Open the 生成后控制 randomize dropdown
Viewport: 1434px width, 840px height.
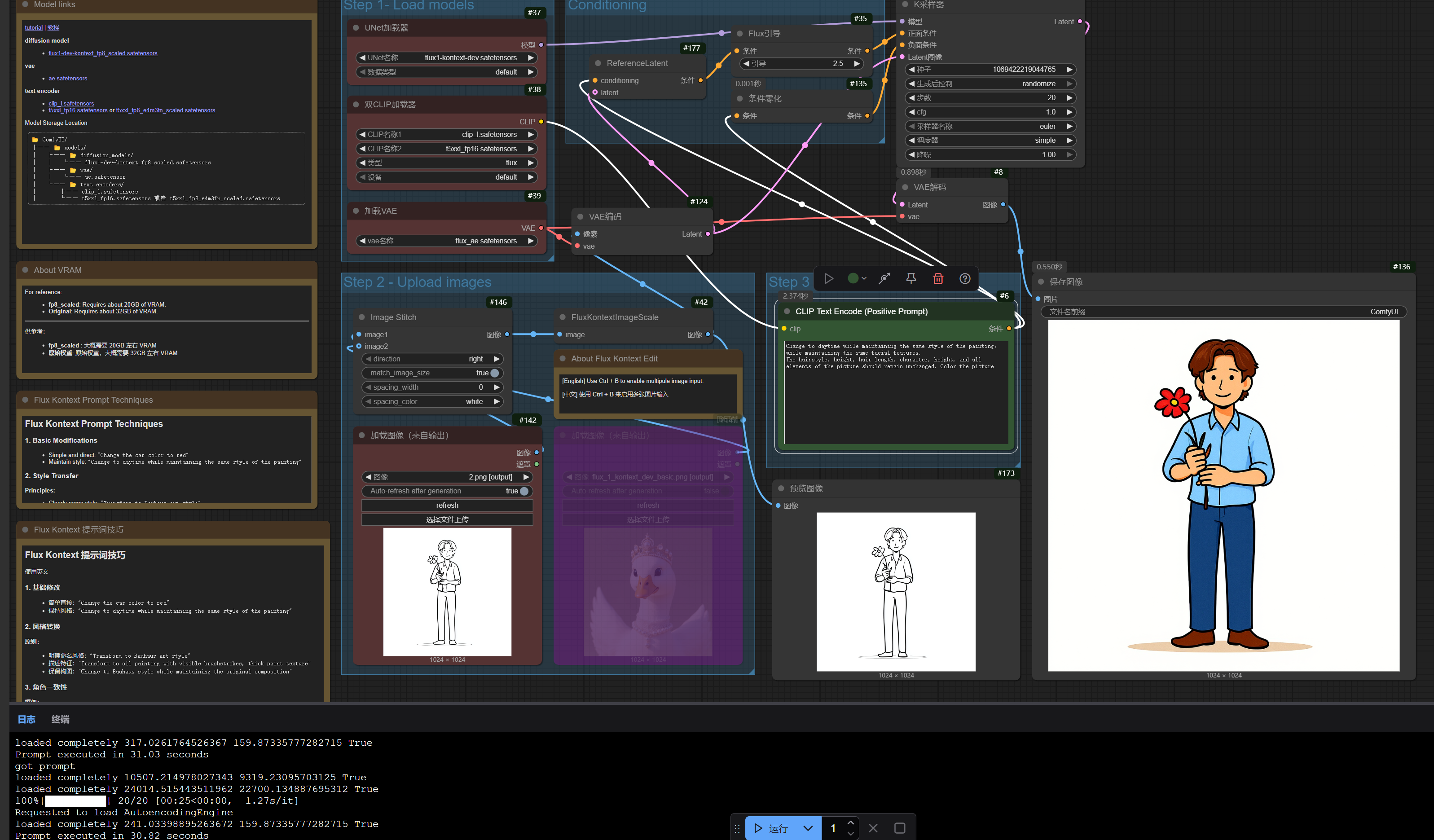click(x=990, y=84)
